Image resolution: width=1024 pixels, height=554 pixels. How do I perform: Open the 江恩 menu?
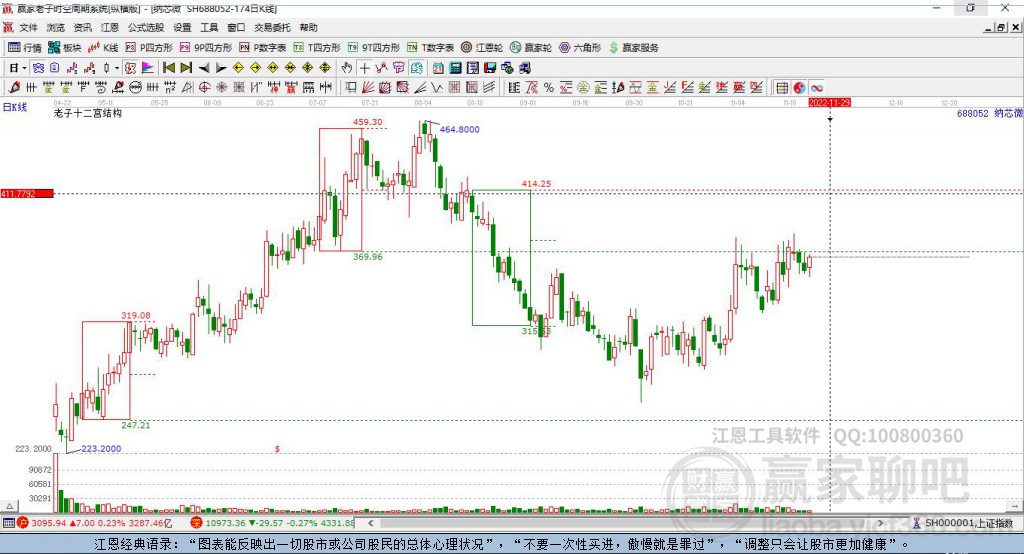point(110,27)
